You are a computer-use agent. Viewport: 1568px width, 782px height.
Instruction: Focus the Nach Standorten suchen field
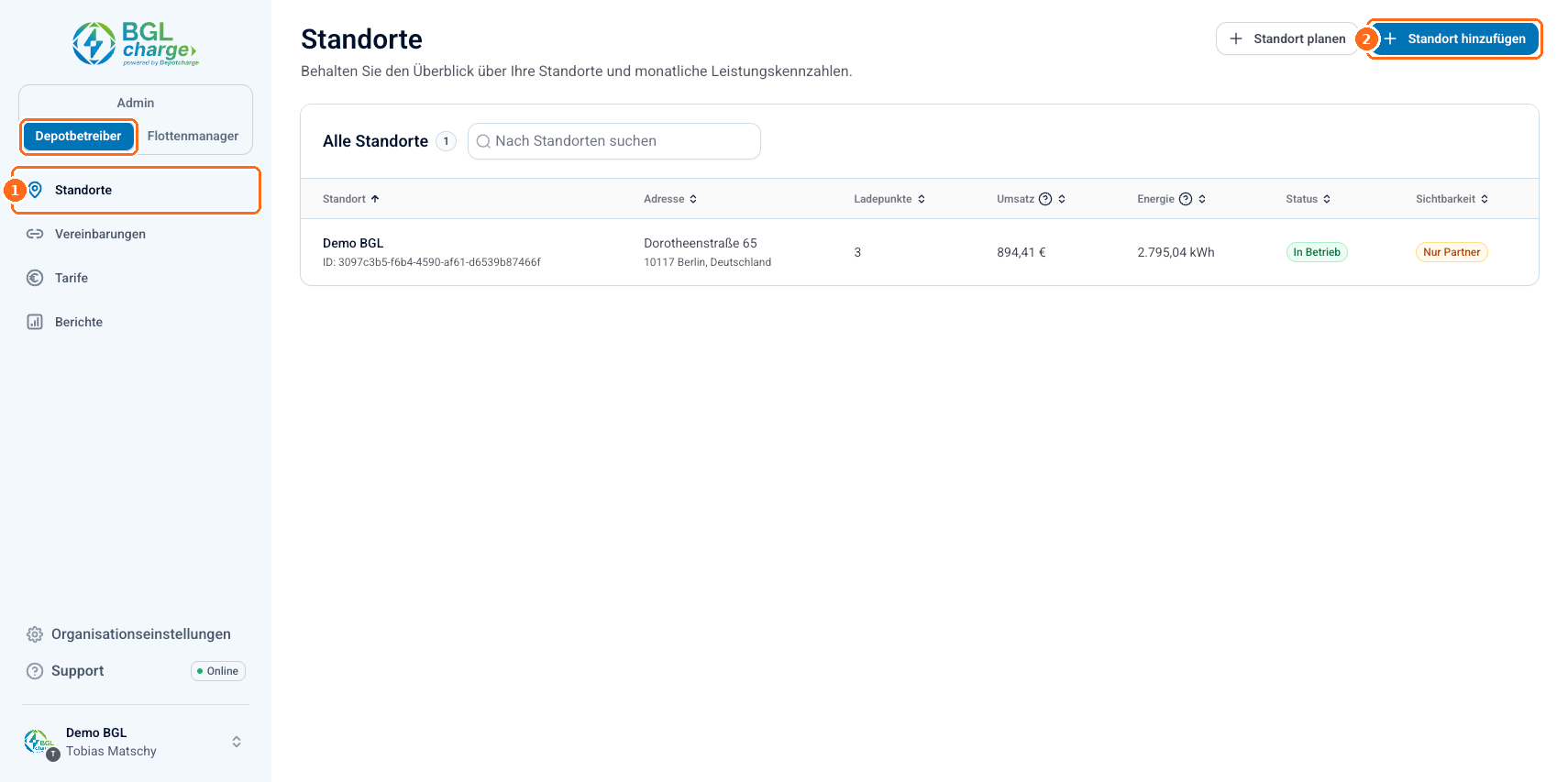click(614, 141)
